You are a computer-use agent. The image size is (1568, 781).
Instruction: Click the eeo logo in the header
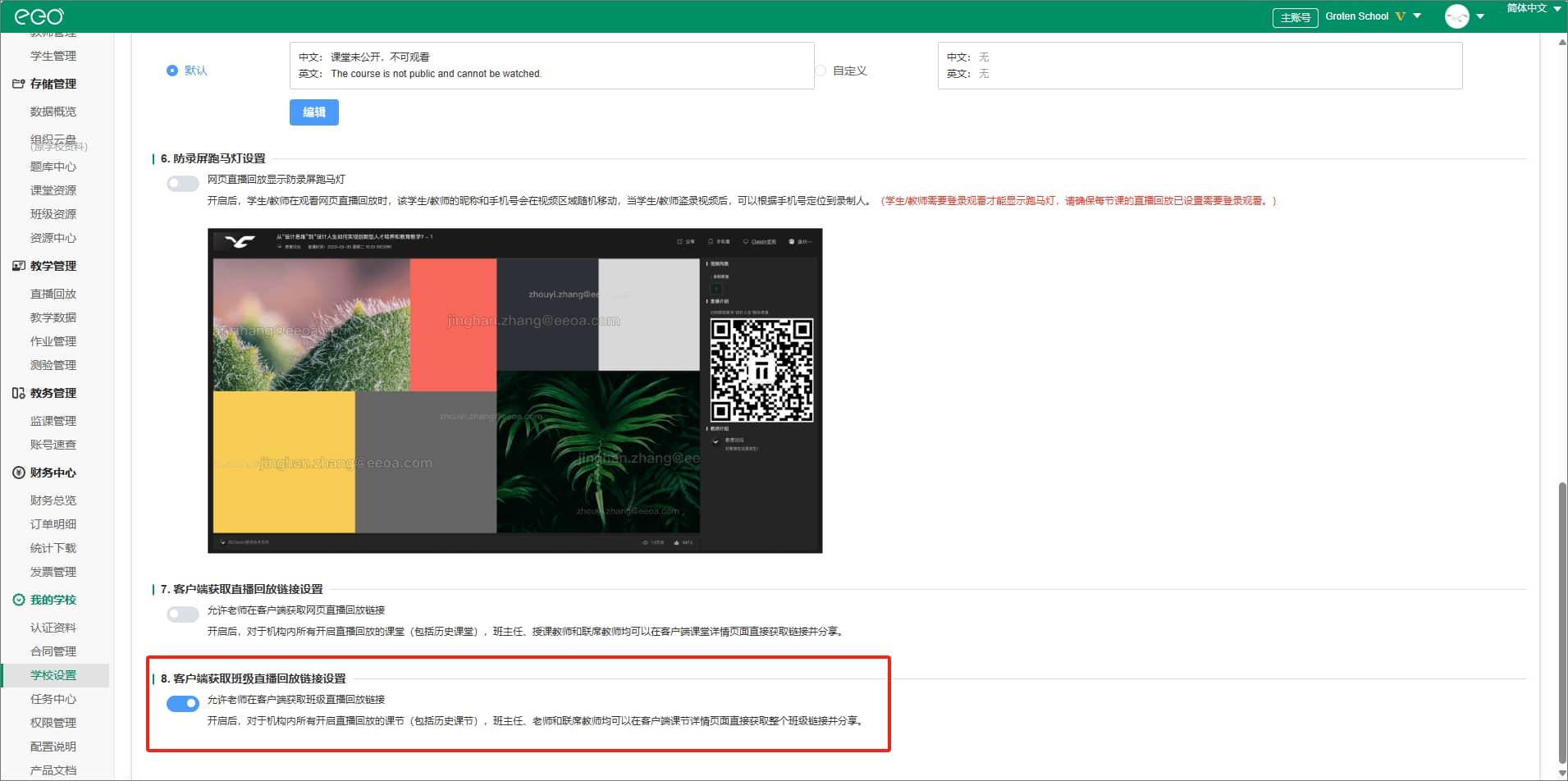39,16
